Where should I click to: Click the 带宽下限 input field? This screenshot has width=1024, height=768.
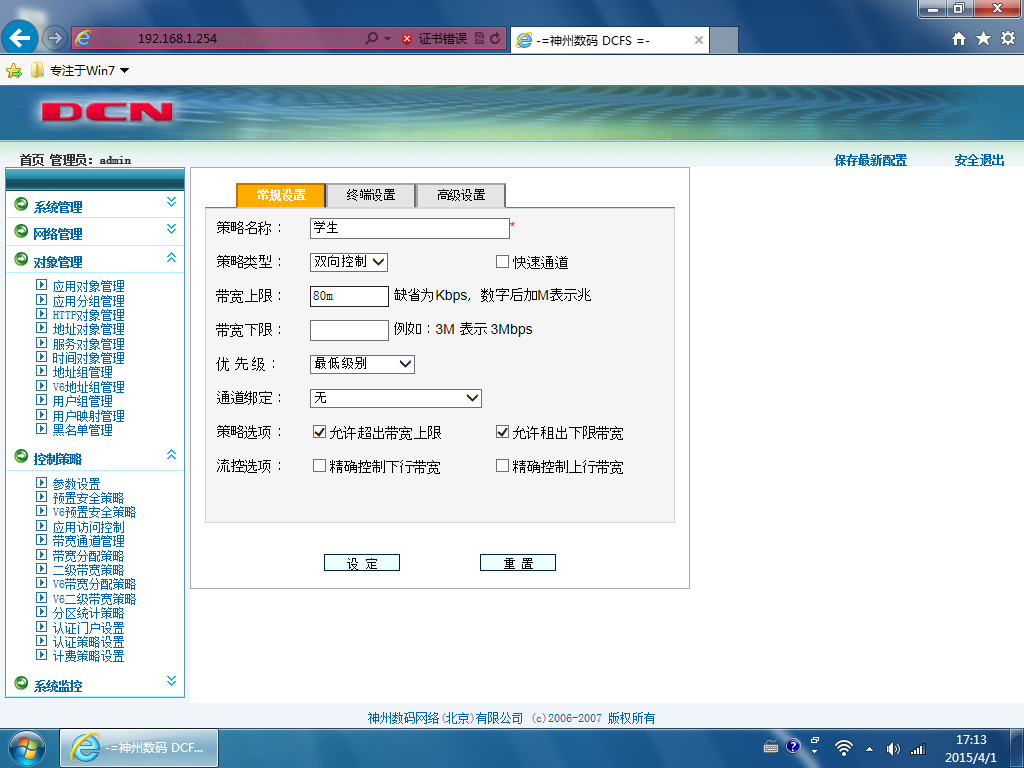pos(349,330)
